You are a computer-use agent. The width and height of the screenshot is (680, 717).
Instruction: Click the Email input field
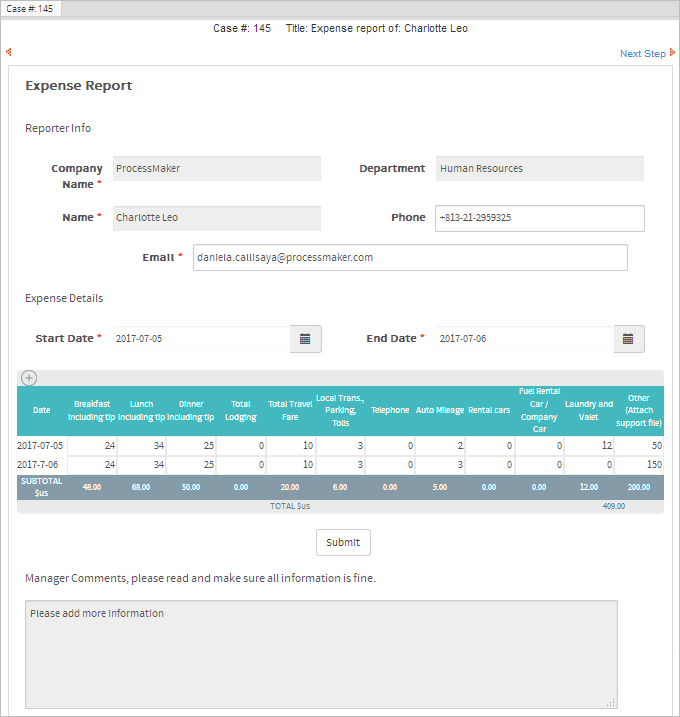[409, 257]
